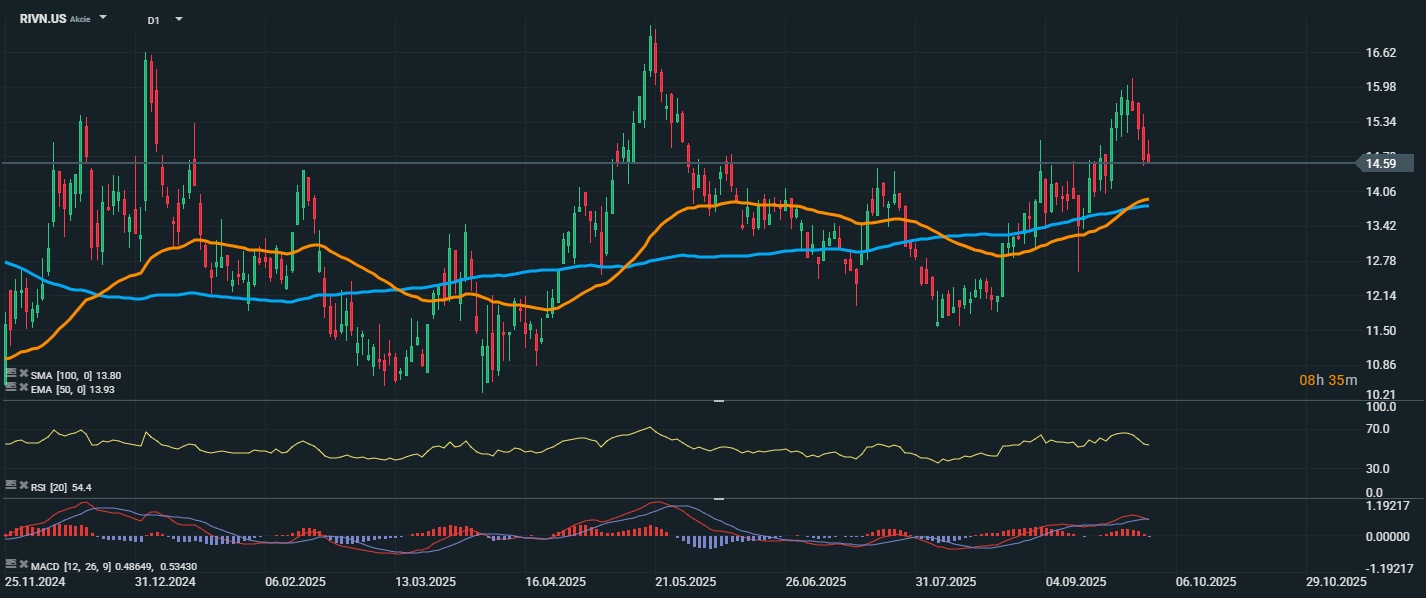Screen dimensions: 1426x598
Task: Open MACD indicator settings icon
Action: pos(10,564)
